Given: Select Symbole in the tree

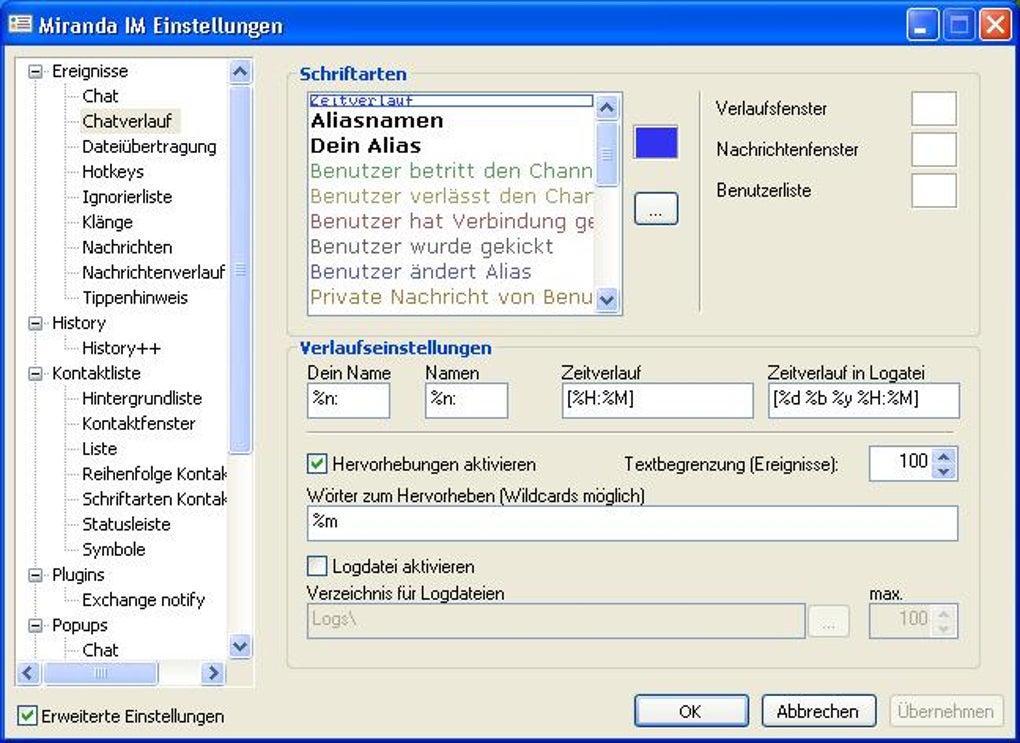Looking at the screenshot, I should pyautogui.click(x=114, y=550).
